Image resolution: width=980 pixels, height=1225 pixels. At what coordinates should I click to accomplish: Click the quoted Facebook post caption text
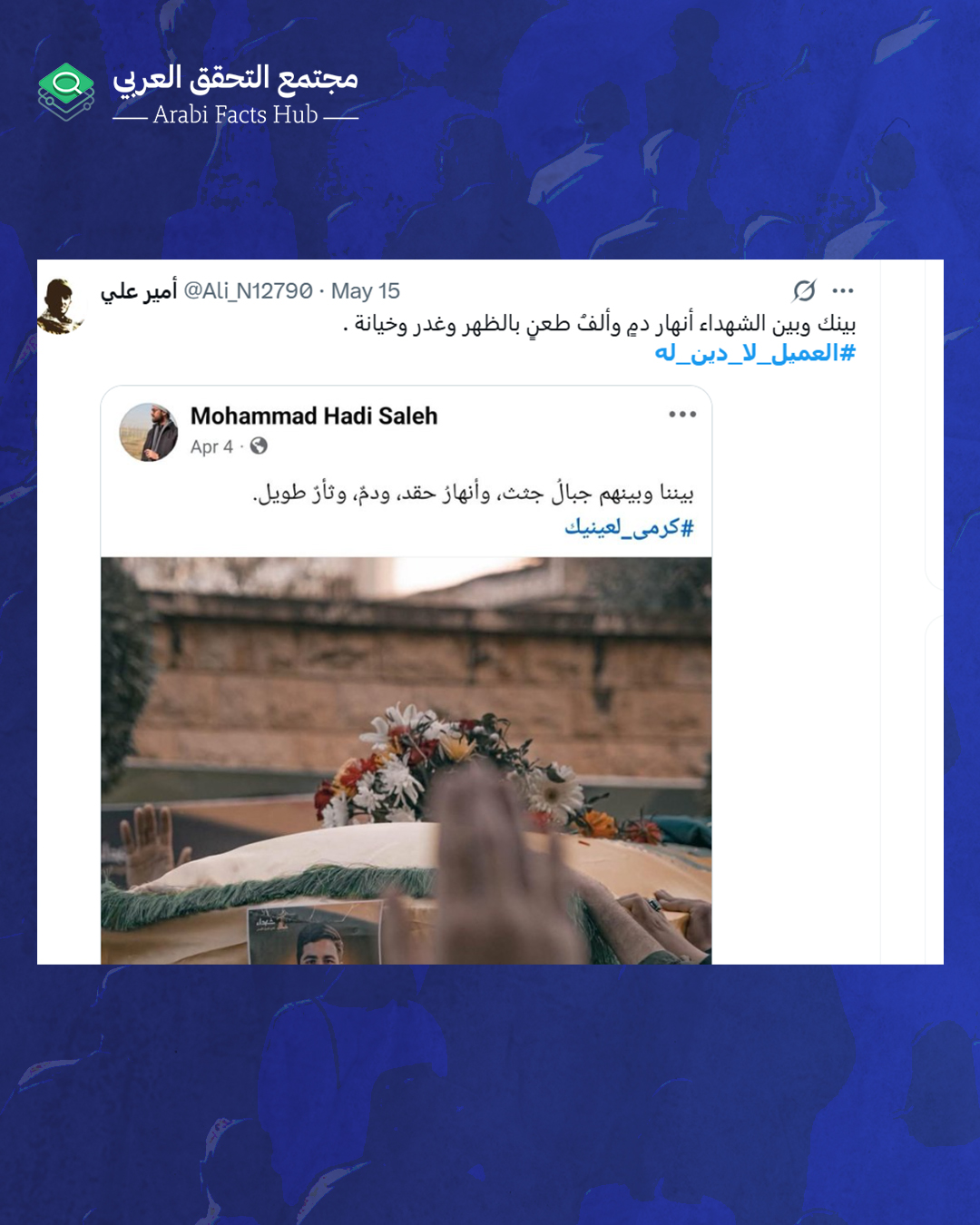click(474, 494)
